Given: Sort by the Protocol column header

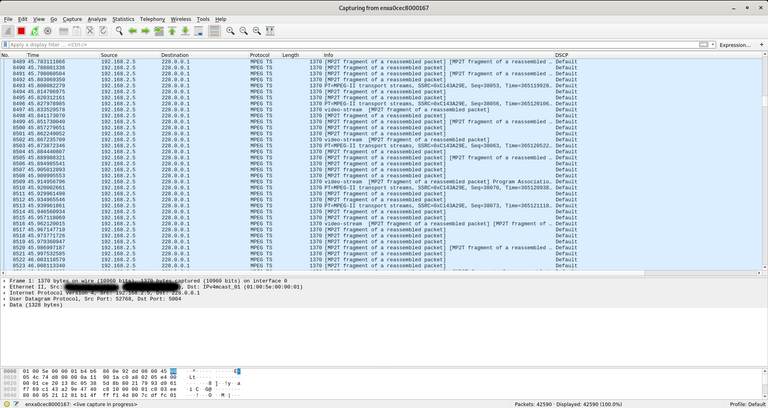Looking at the screenshot, I should 264,55.
